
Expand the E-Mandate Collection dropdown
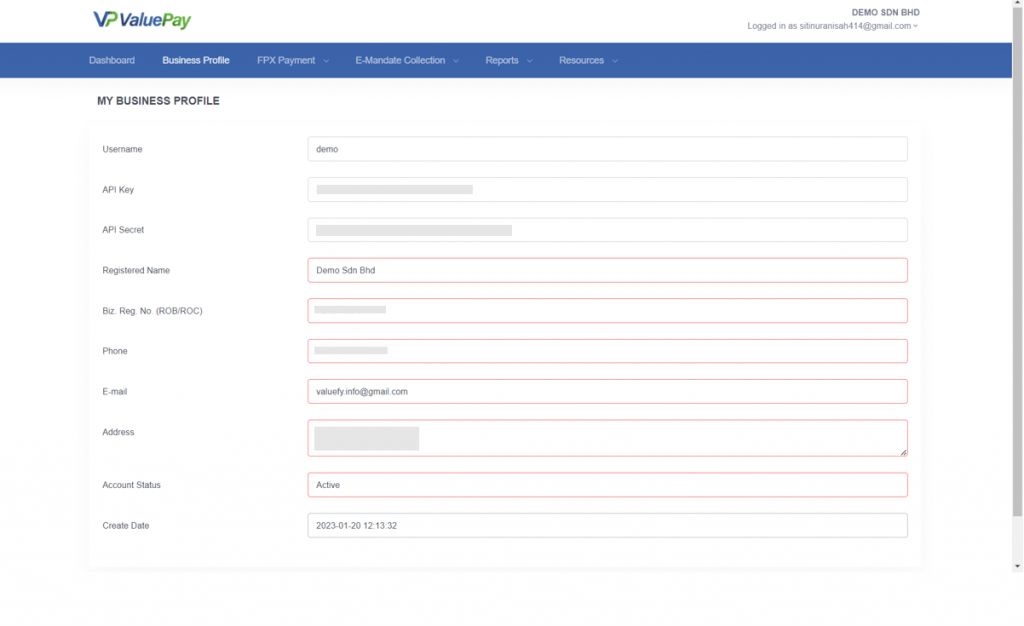click(x=406, y=60)
